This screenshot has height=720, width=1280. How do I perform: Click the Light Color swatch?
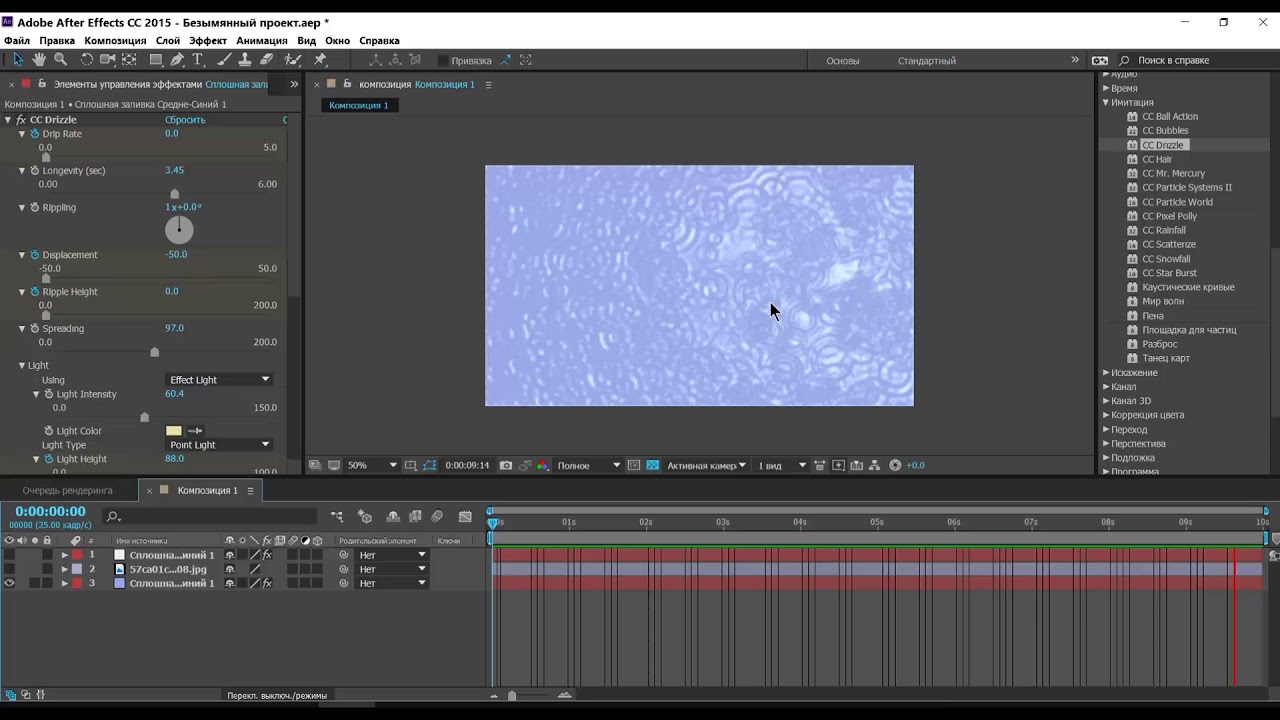click(174, 431)
